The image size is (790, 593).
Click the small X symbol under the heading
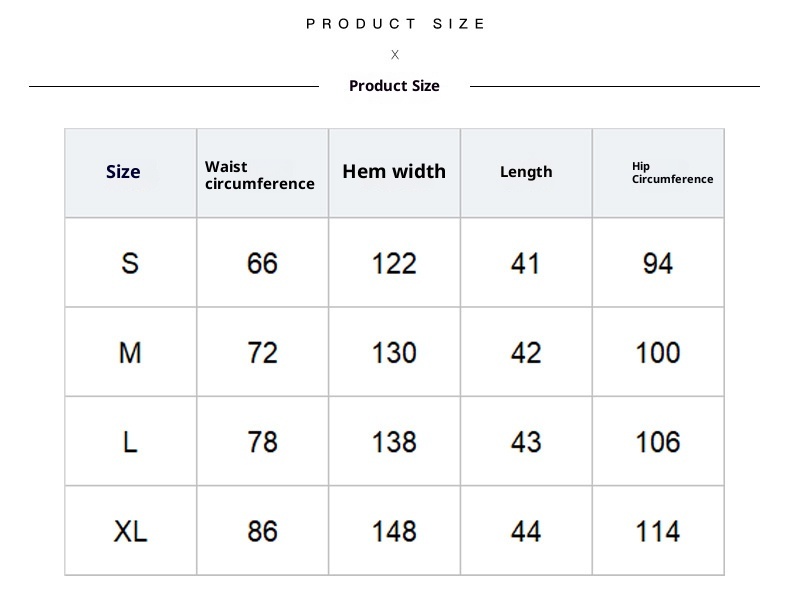(395, 55)
